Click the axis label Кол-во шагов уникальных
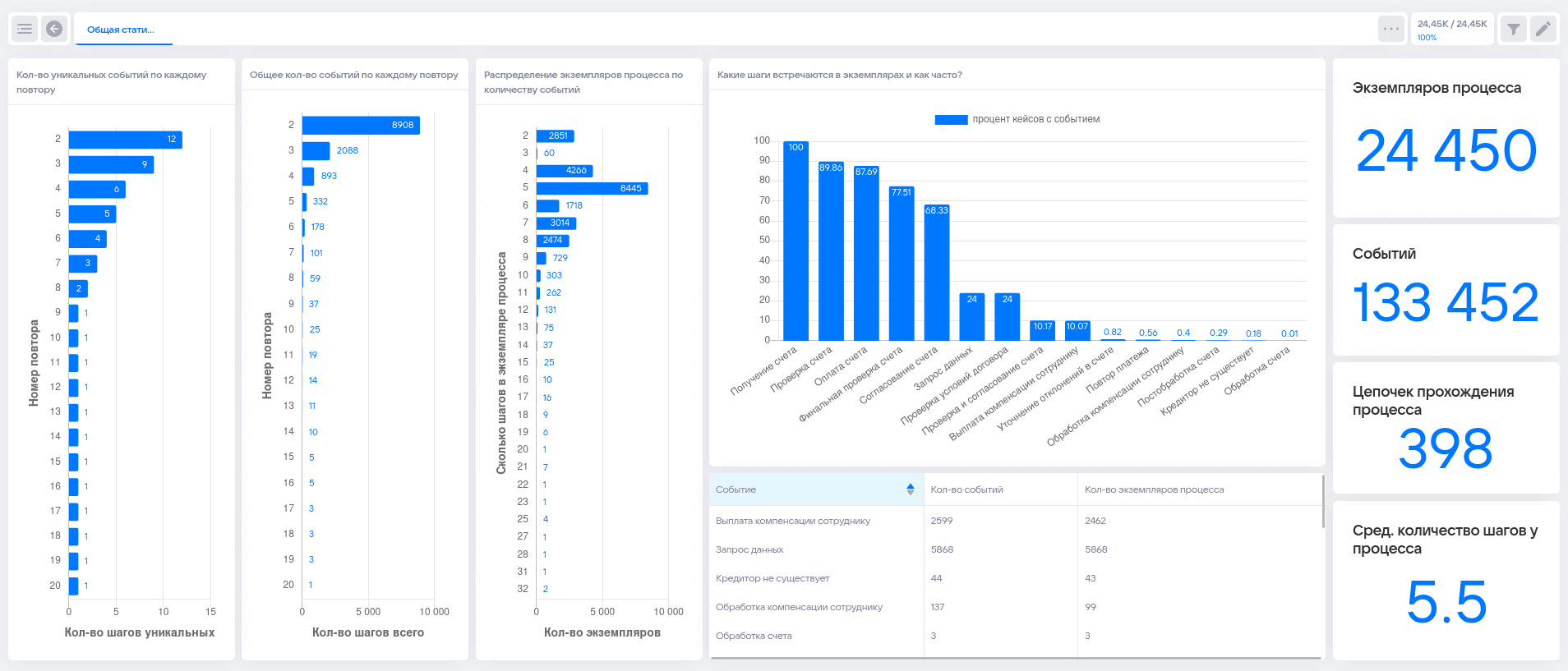The height and width of the screenshot is (671, 1568). click(140, 632)
